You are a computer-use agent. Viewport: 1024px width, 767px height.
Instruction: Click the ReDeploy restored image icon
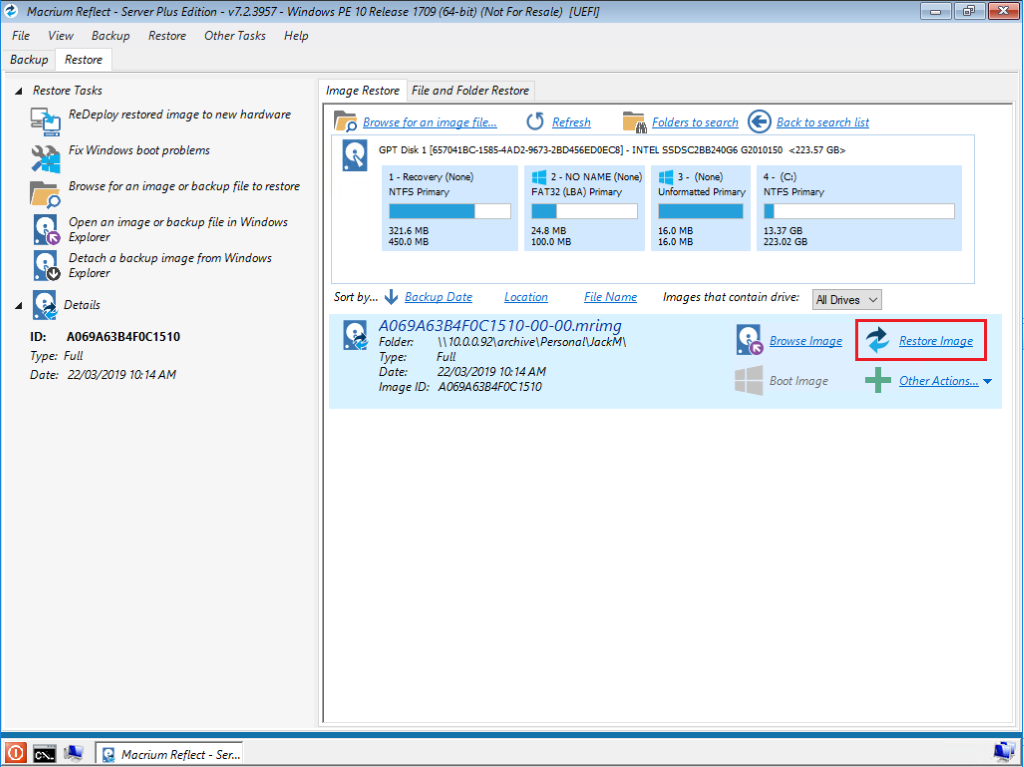[46, 121]
